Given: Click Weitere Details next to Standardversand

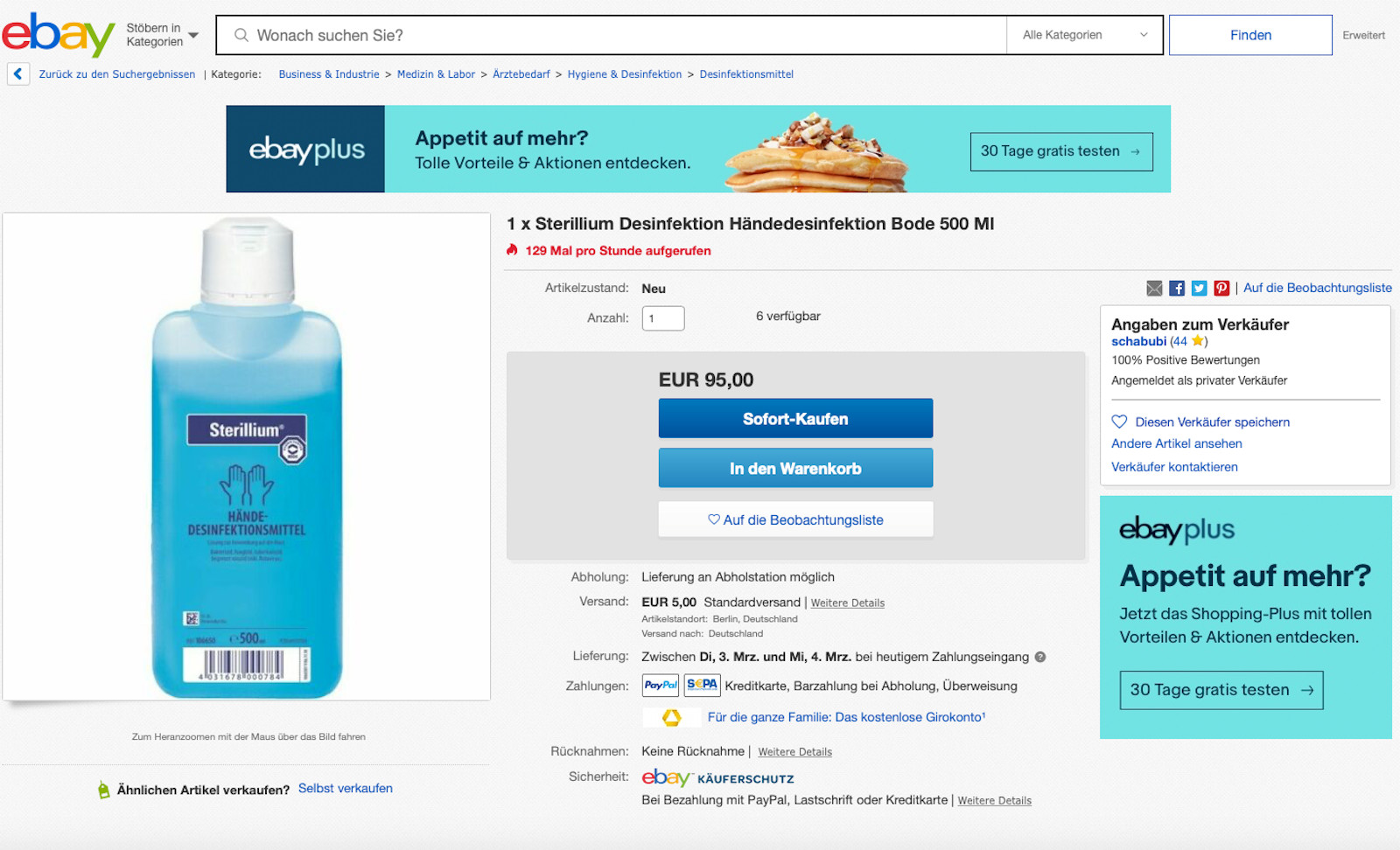Looking at the screenshot, I should point(847,603).
